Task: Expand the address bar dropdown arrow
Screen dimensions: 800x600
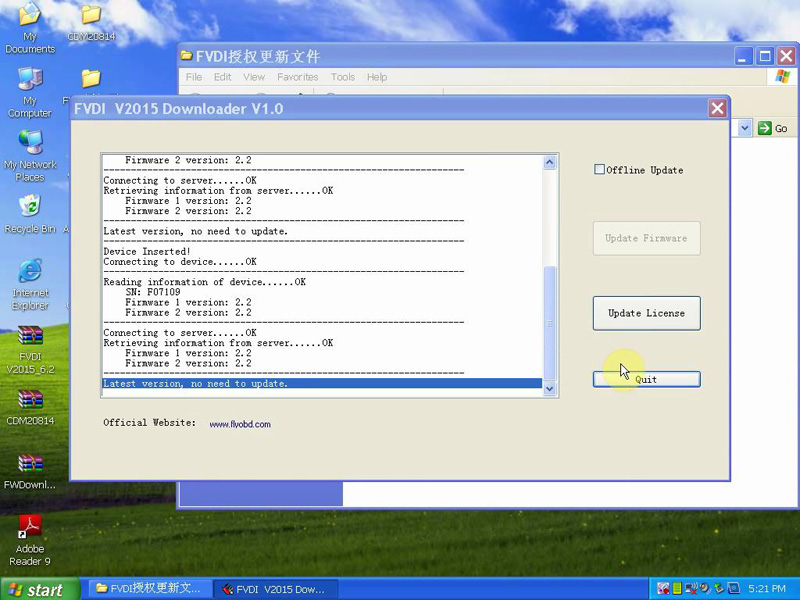Action: (x=744, y=128)
